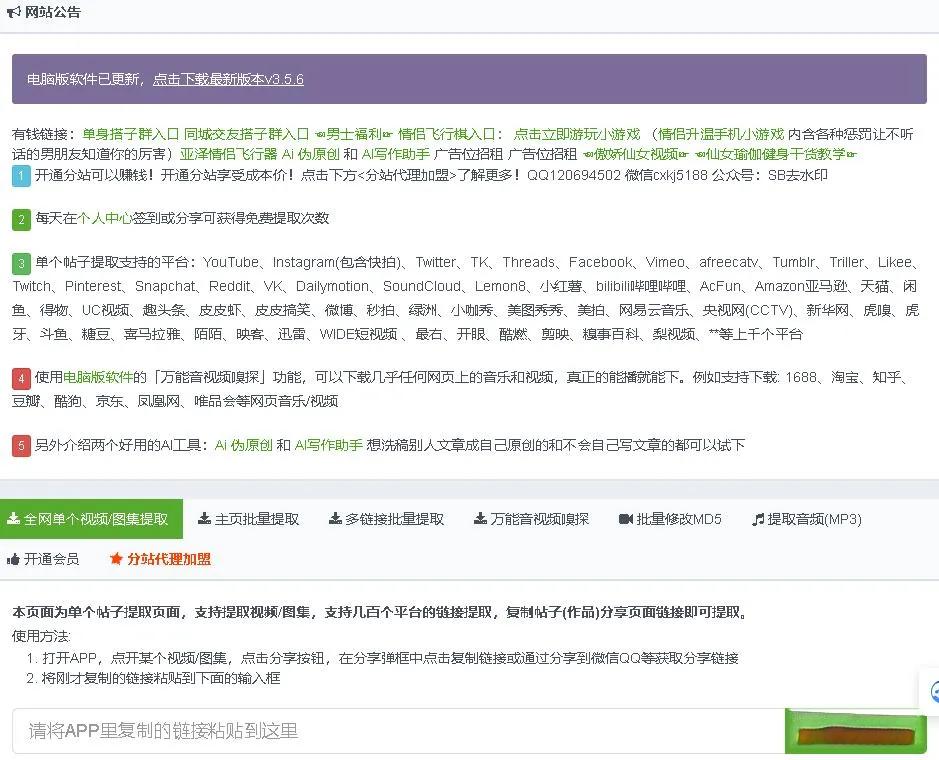Click the download icon on 主页批量提取
Viewport: 939px width, 760px height.
click(204, 519)
